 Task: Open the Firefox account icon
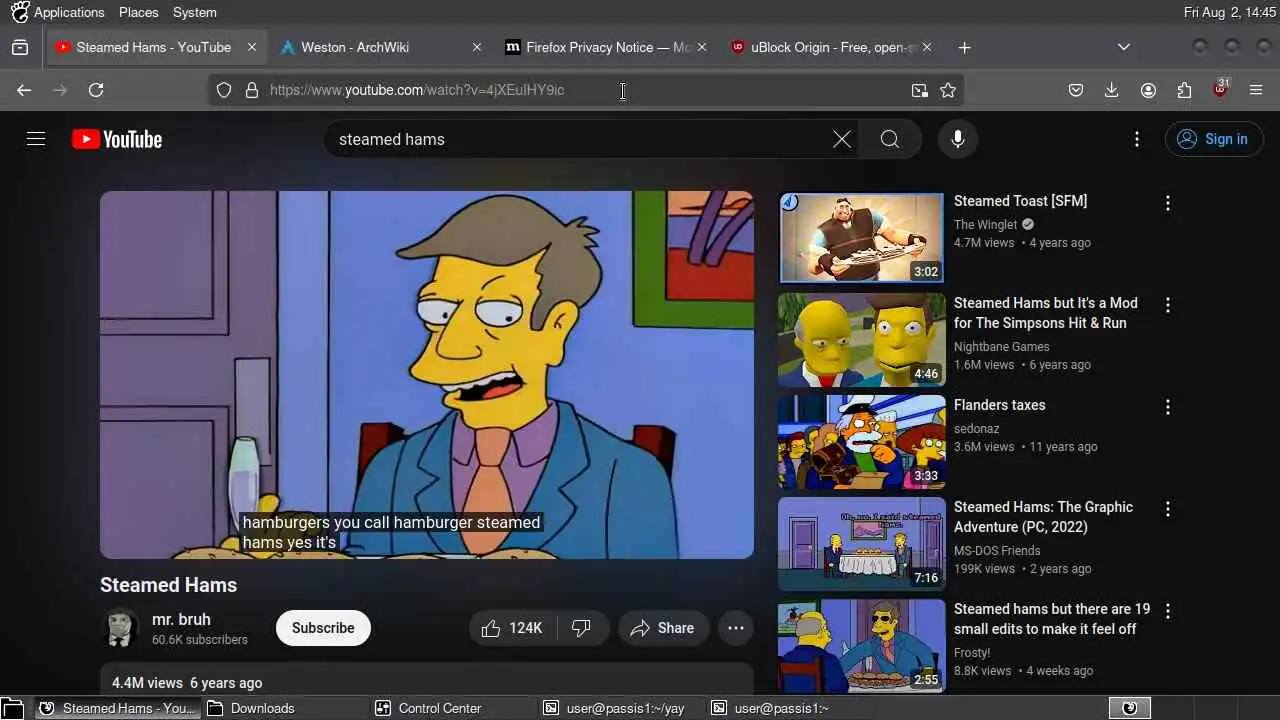point(1148,90)
